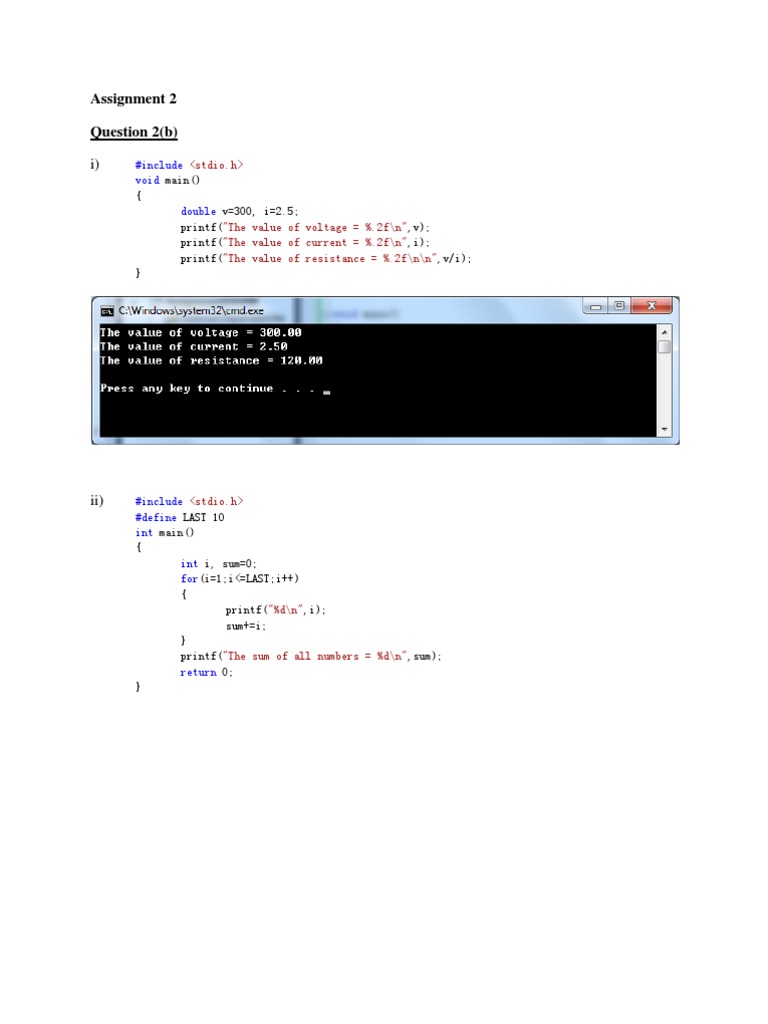
Task: Minimize the cmd.exe console window
Action: point(595,306)
